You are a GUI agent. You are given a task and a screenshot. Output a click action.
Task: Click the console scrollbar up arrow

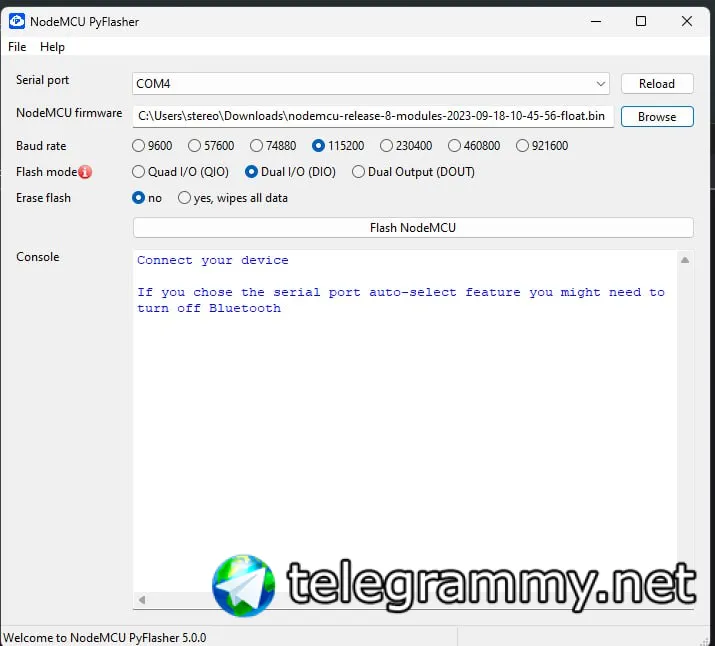(x=685, y=260)
